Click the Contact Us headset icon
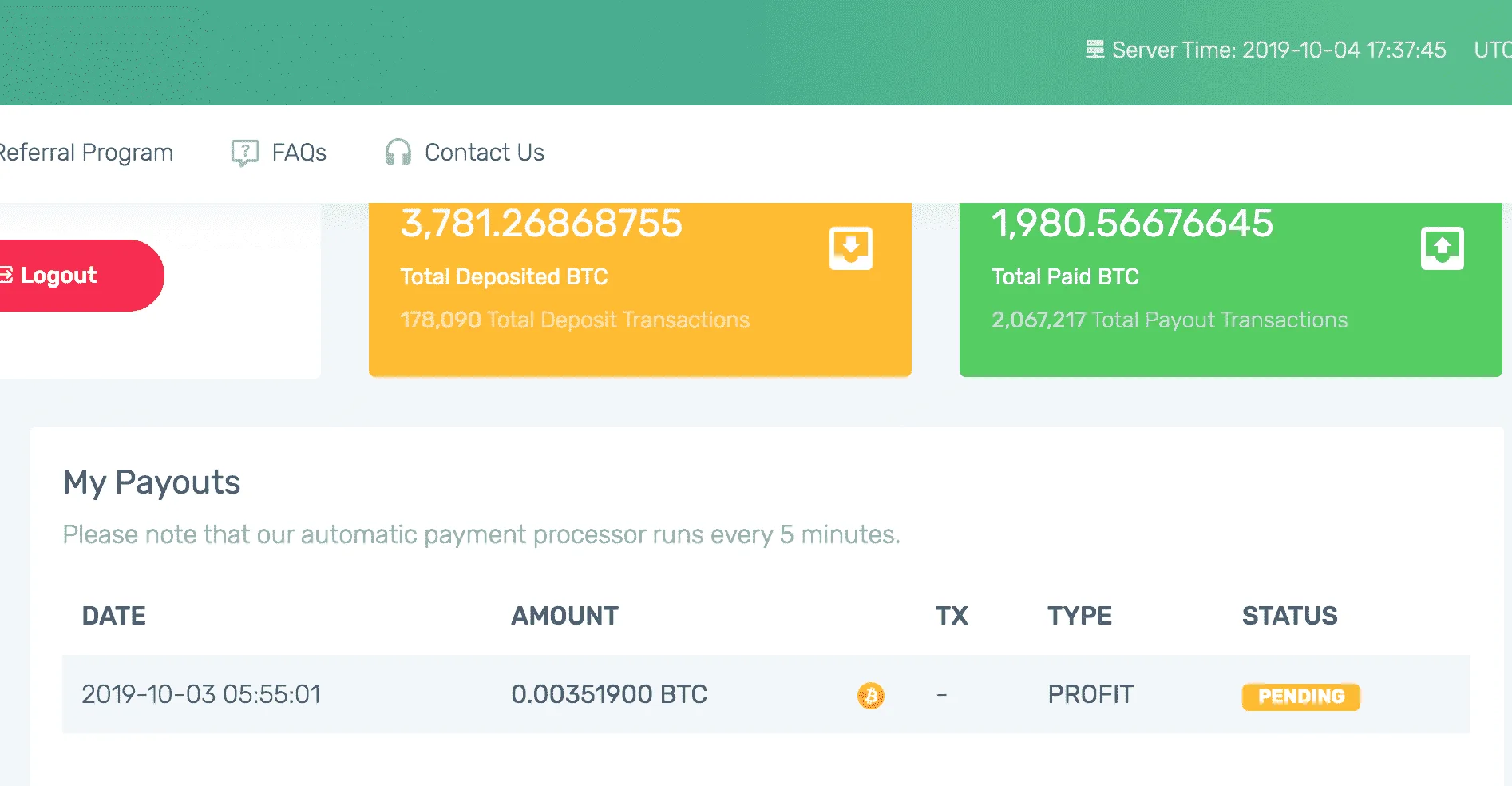The height and width of the screenshot is (786, 1512). pos(398,153)
